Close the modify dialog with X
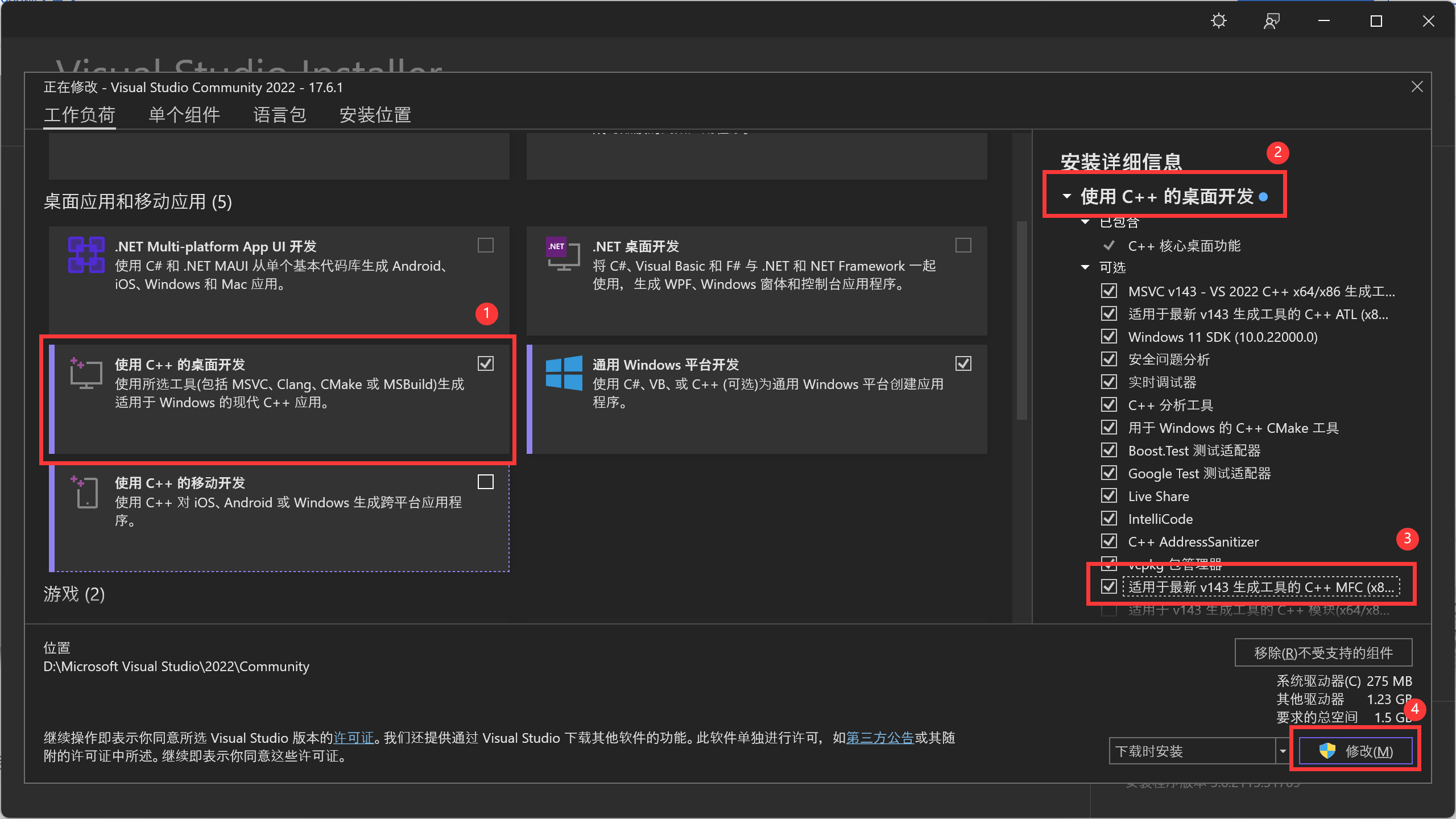This screenshot has width=1456, height=819. tap(1417, 87)
